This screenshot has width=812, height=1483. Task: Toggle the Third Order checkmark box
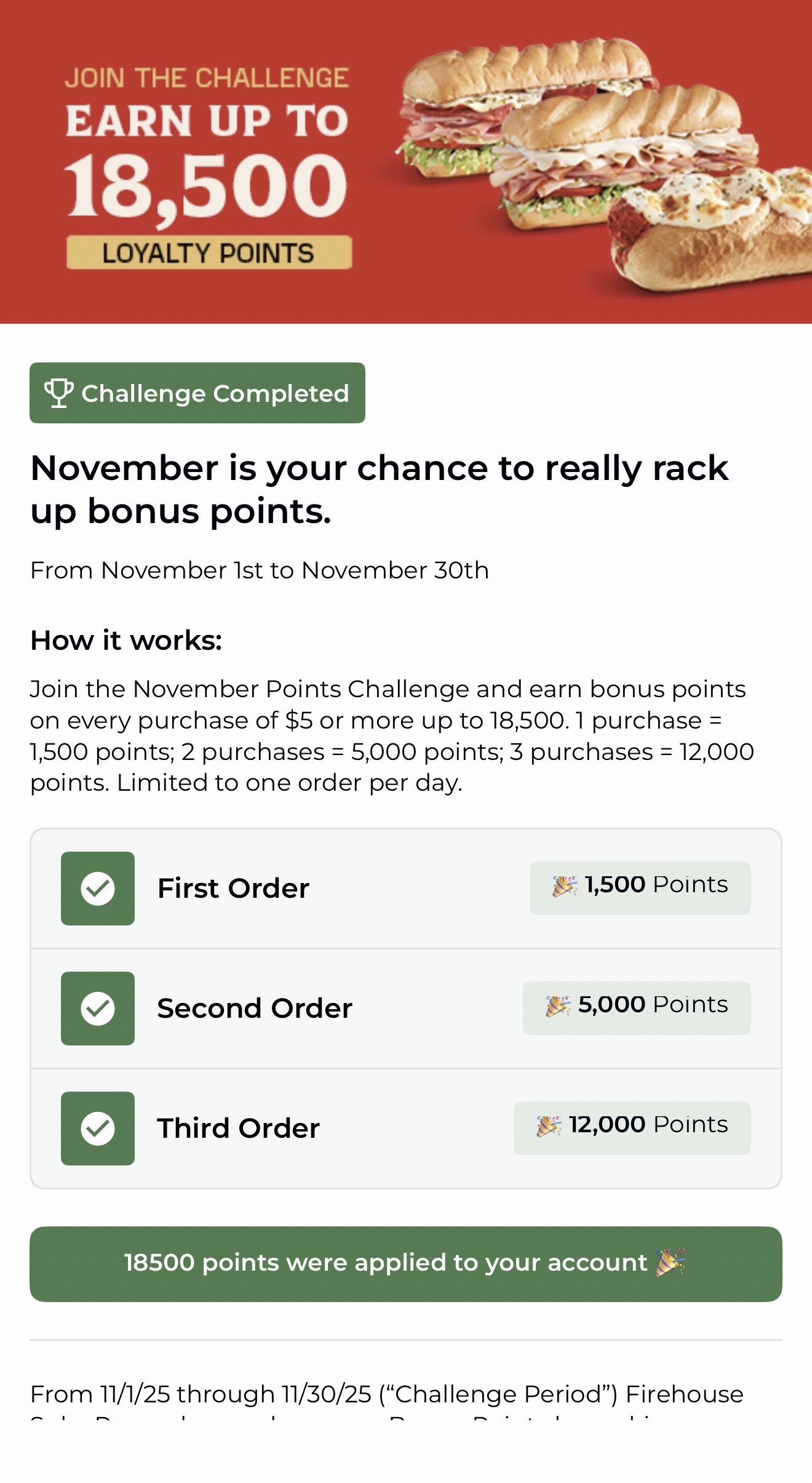pyautogui.click(x=98, y=1129)
